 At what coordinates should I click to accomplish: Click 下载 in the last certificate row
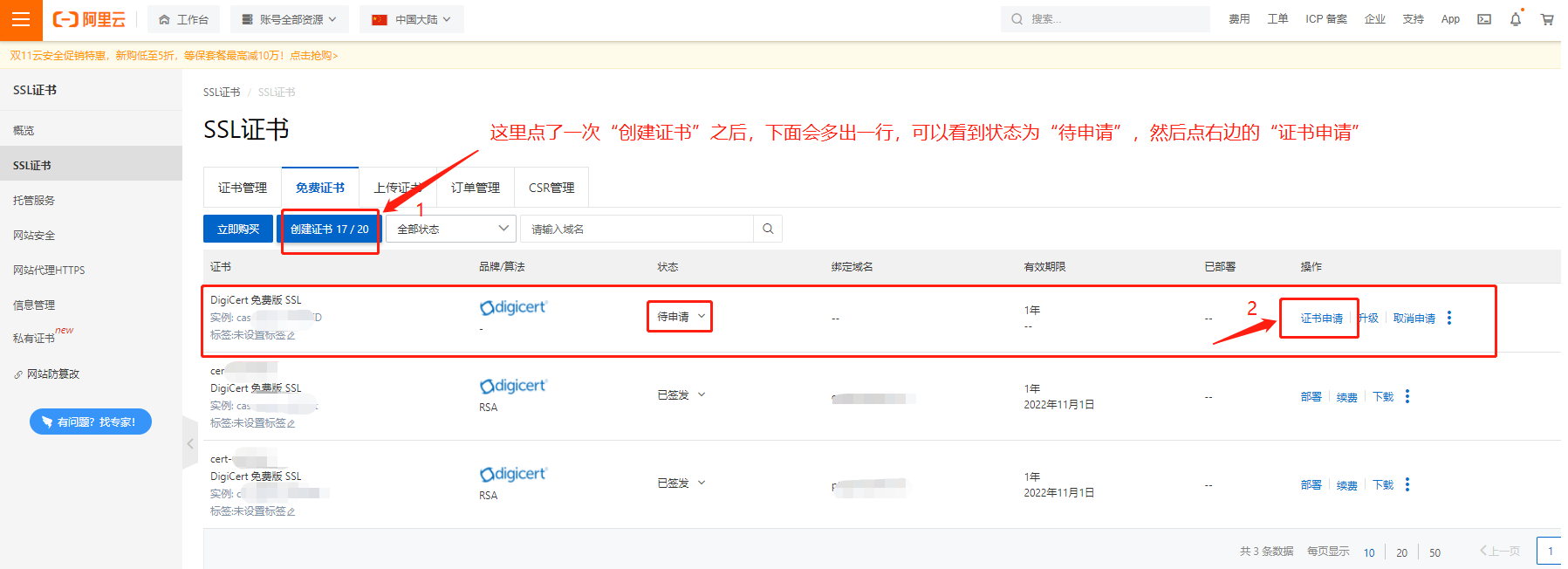click(x=1383, y=485)
